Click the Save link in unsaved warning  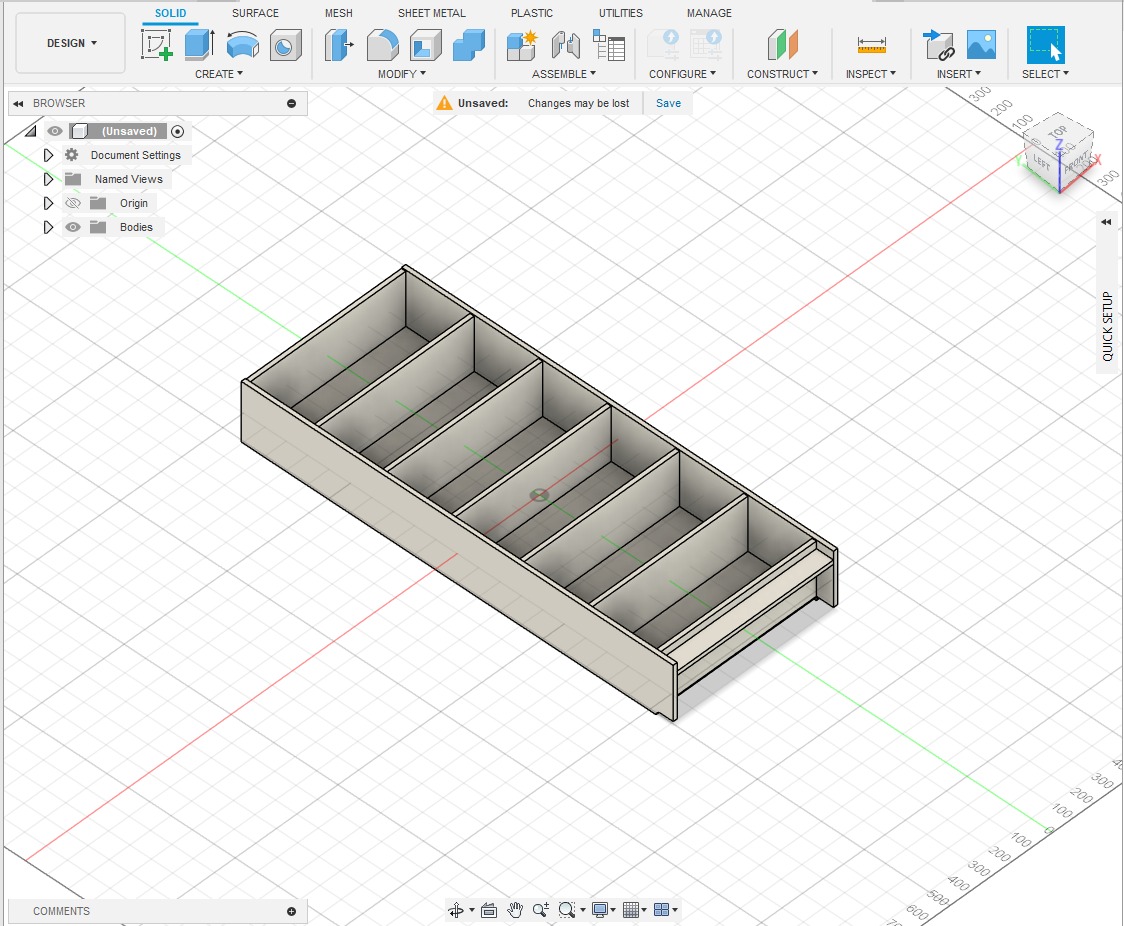pyautogui.click(x=668, y=103)
